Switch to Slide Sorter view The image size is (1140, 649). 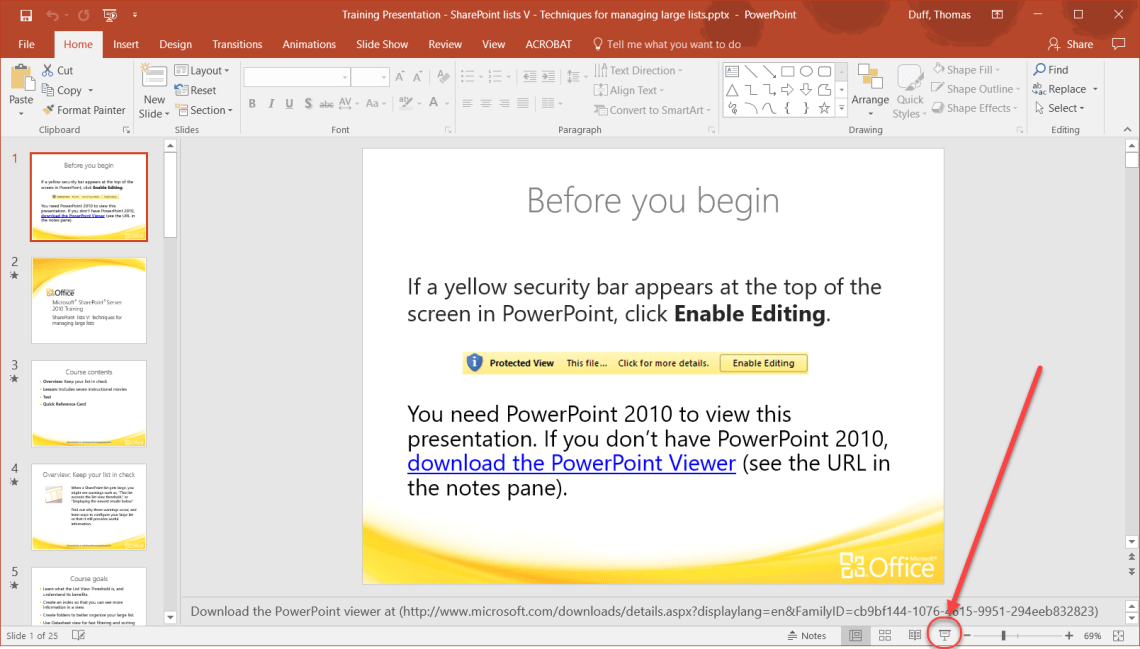[884, 635]
